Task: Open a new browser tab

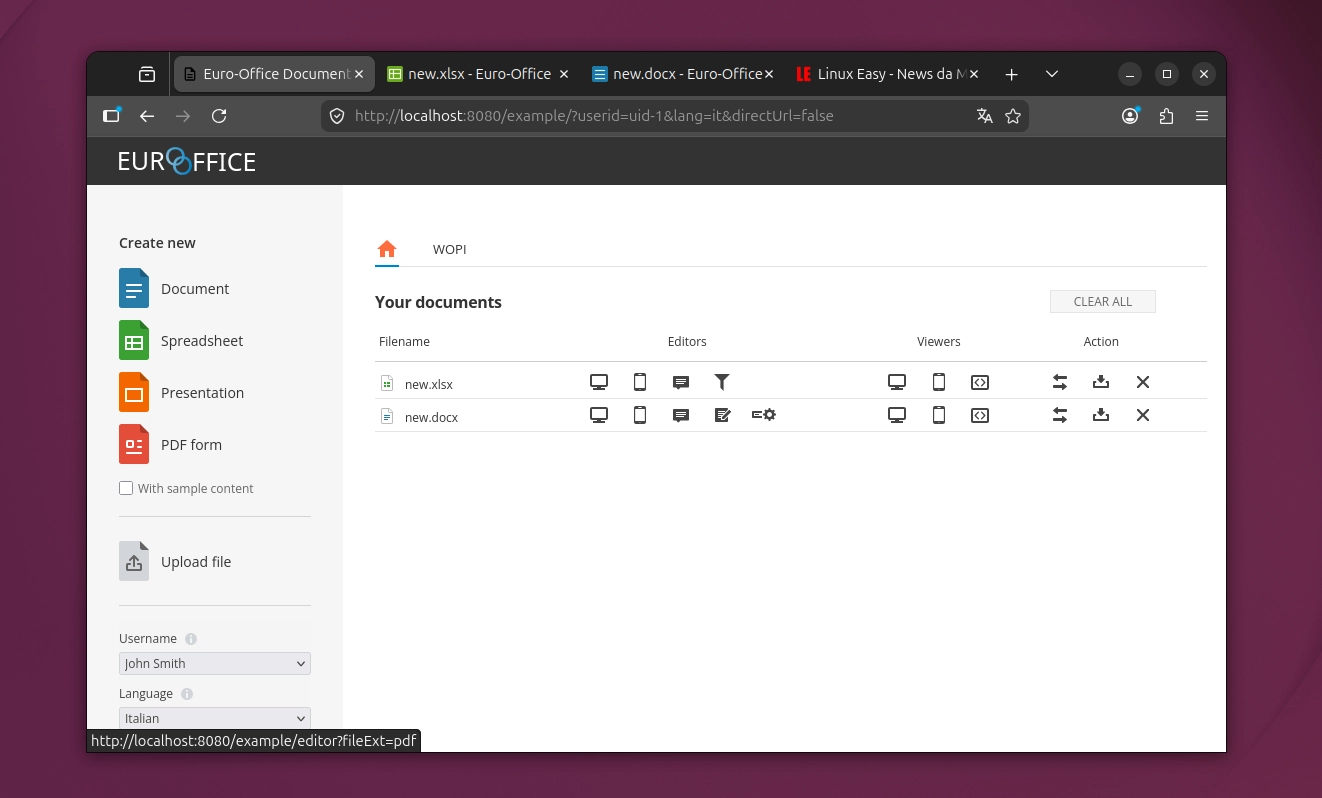Action: tap(1011, 74)
